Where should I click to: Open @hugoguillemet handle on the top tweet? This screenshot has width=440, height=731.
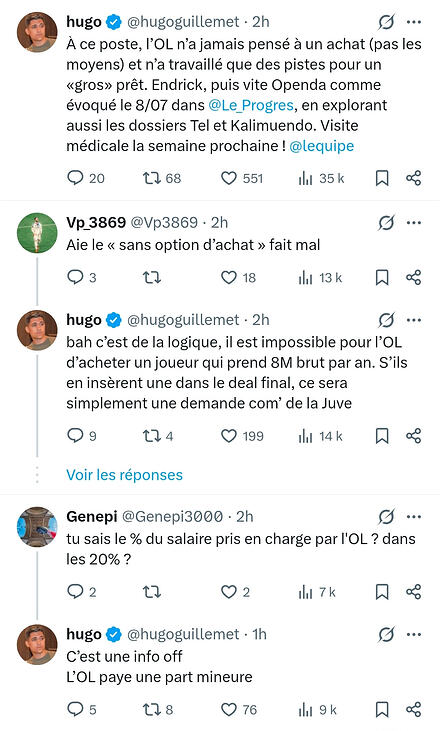183,21
